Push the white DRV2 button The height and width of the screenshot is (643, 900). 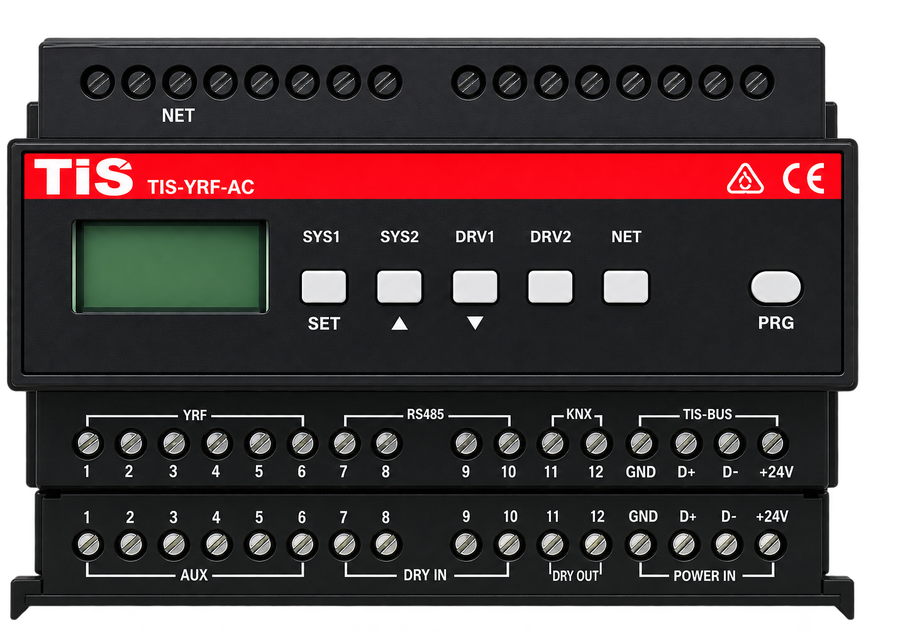[x=550, y=286]
